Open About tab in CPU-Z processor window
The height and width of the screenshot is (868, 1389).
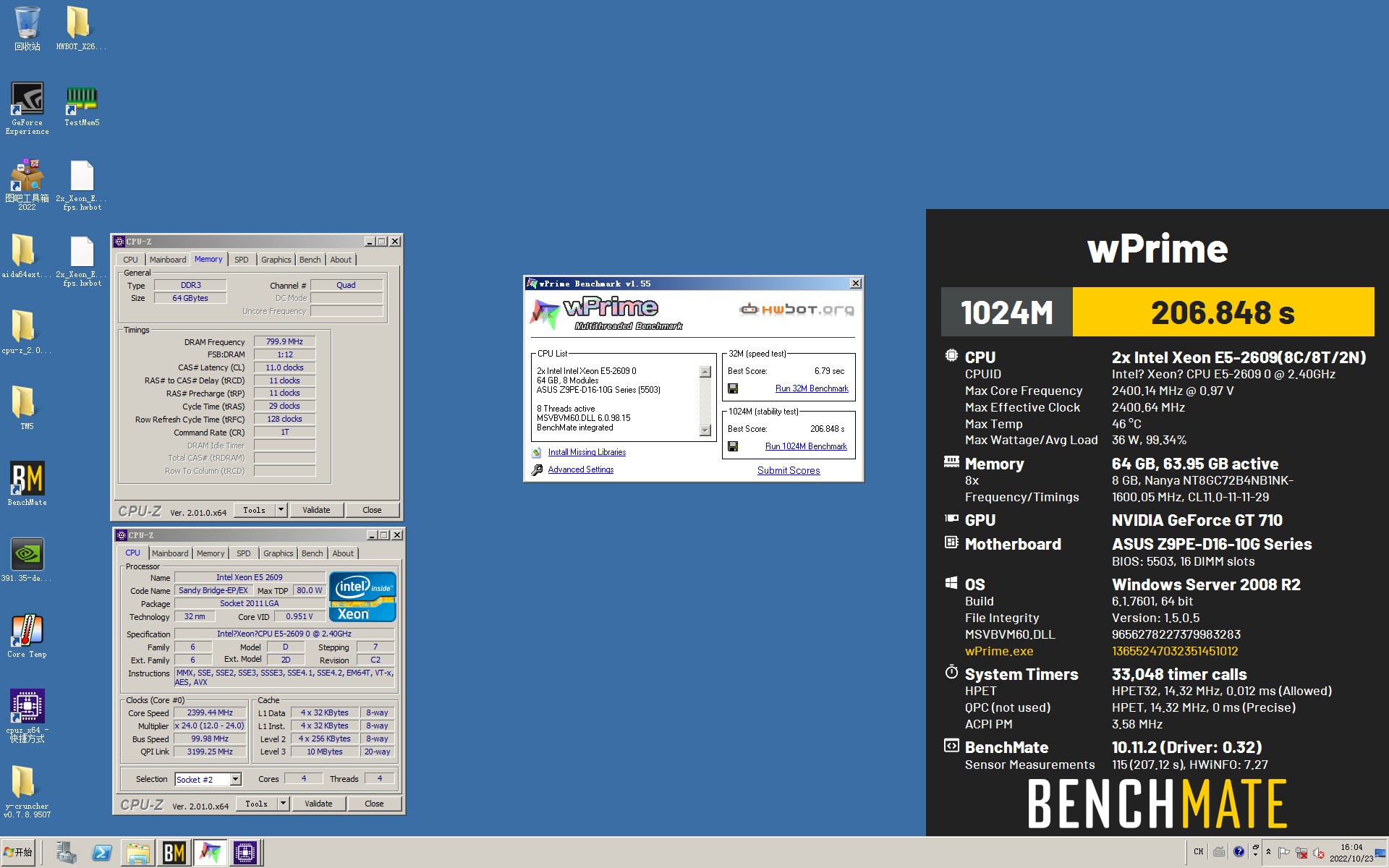343,553
